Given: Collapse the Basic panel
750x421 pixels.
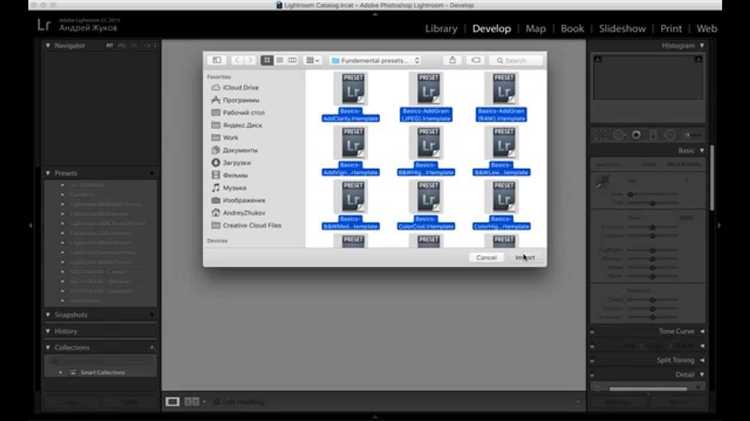Looking at the screenshot, I should 702,151.
